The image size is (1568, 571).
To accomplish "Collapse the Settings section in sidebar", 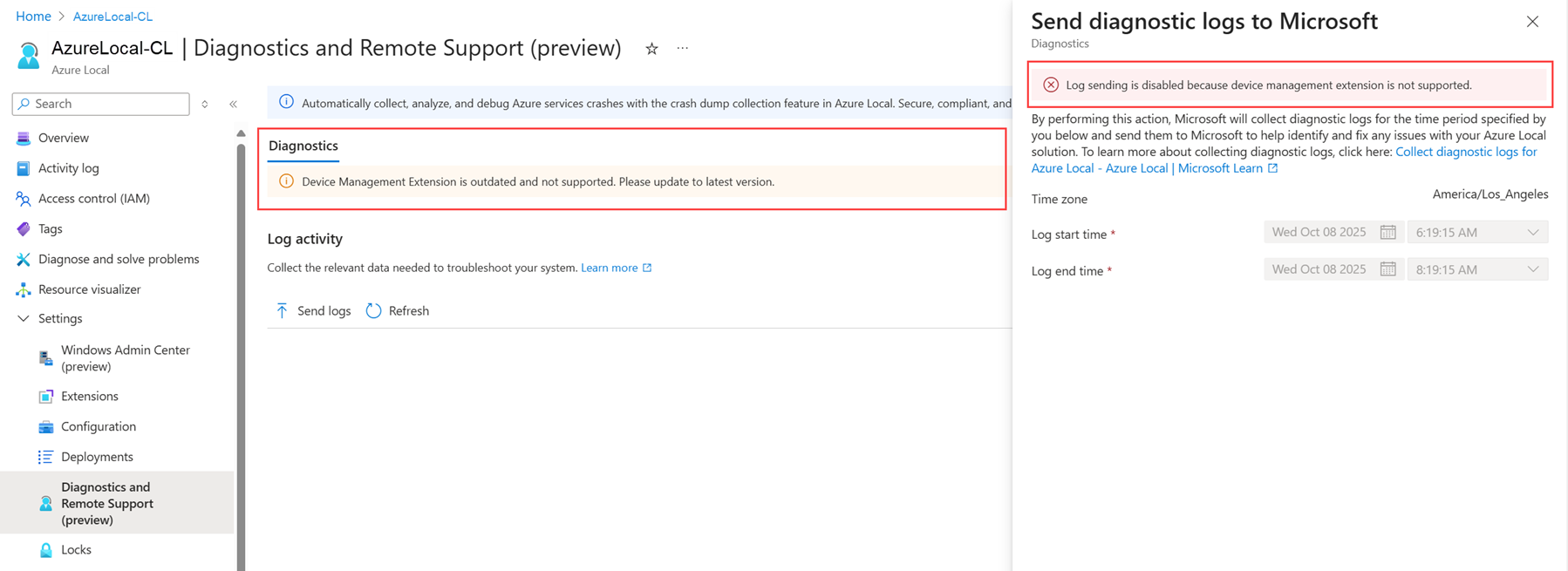I will click(24, 319).
